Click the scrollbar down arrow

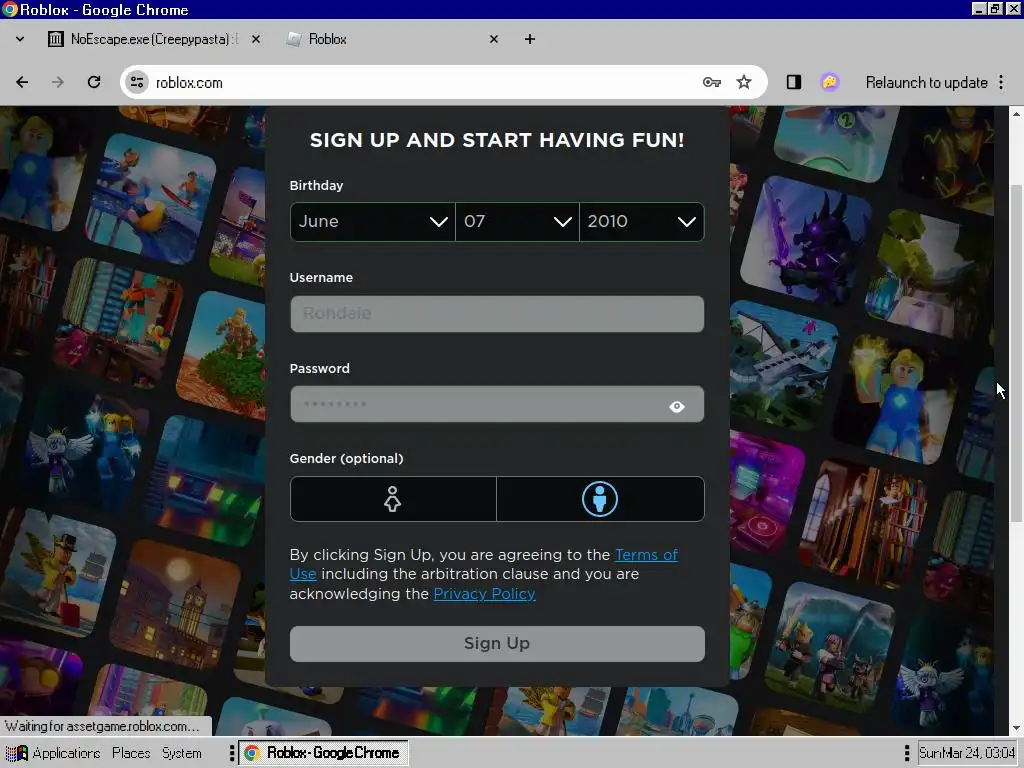[1016, 728]
